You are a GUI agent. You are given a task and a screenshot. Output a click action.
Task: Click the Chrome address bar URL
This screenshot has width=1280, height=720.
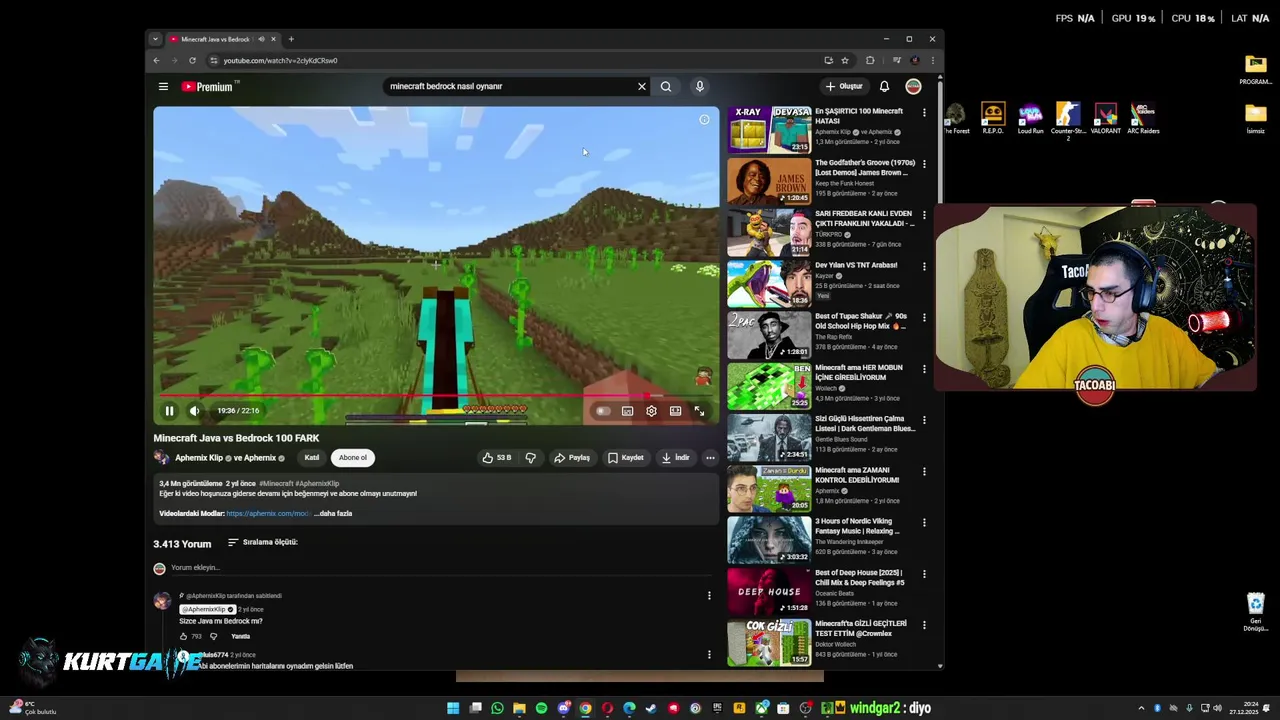click(280, 60)
